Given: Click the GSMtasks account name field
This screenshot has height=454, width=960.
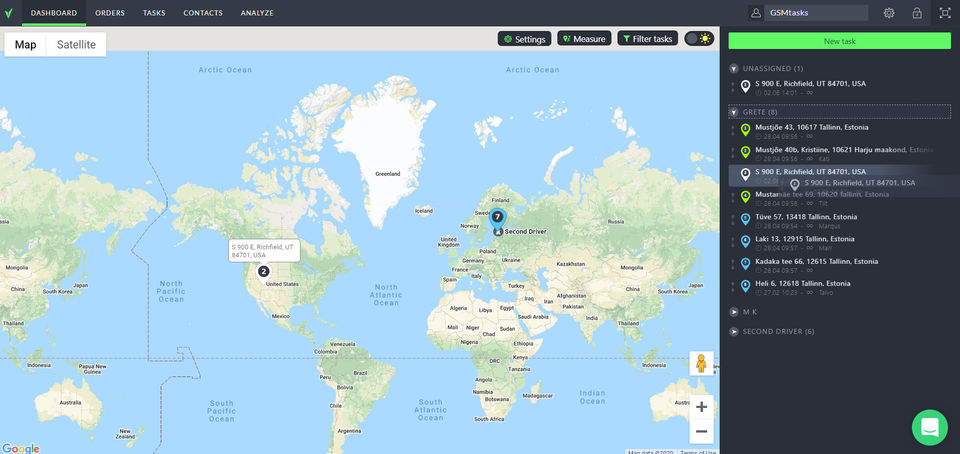Looking at the screenshot, I should 816,13.
